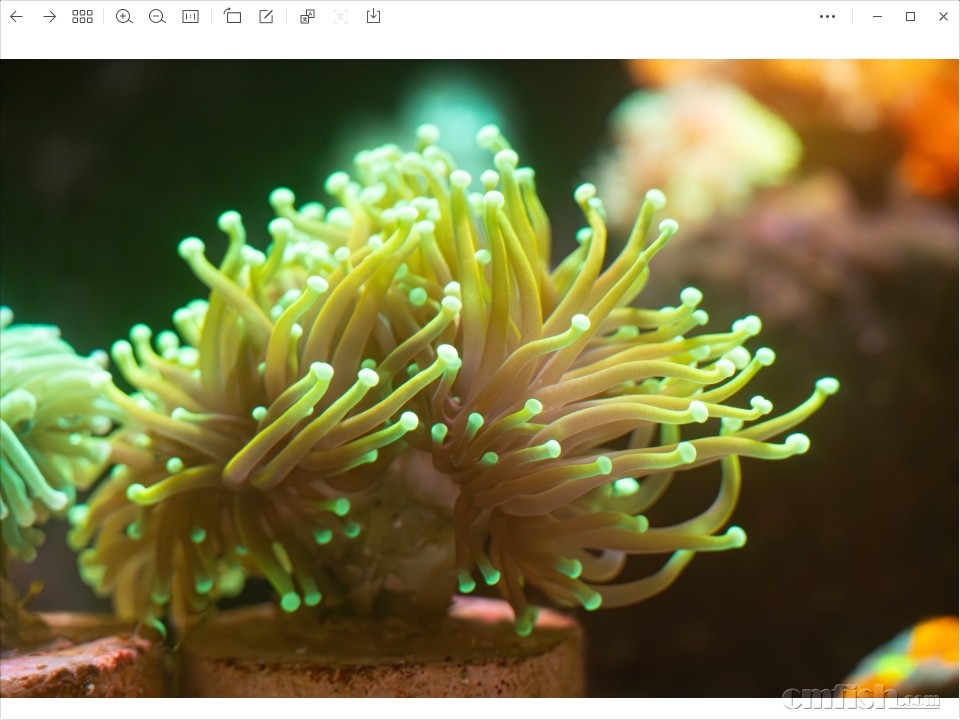
Task: Click the greyed-out text recognition icon
Action: pos(341,16)
